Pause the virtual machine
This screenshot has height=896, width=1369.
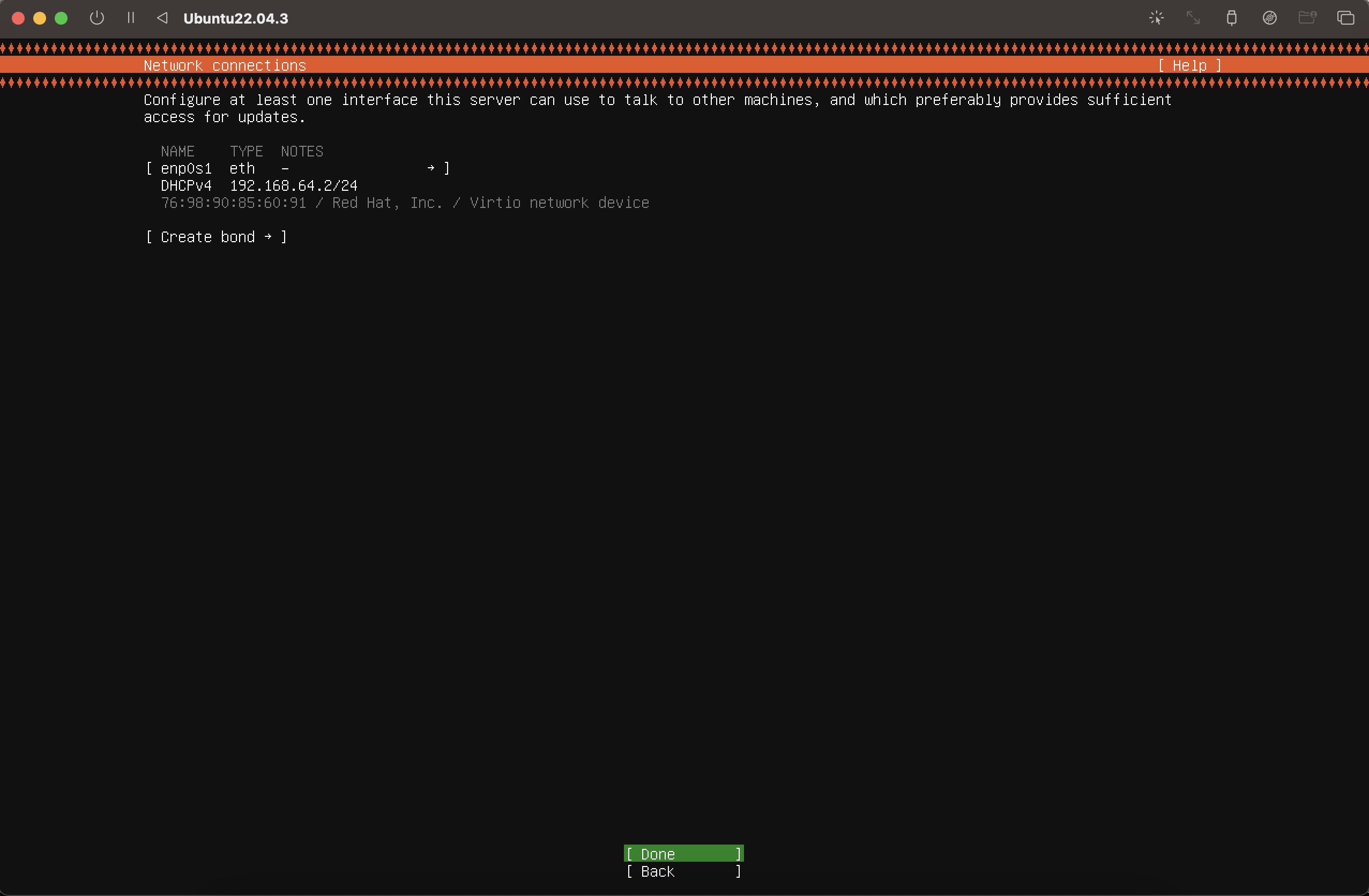131,18
